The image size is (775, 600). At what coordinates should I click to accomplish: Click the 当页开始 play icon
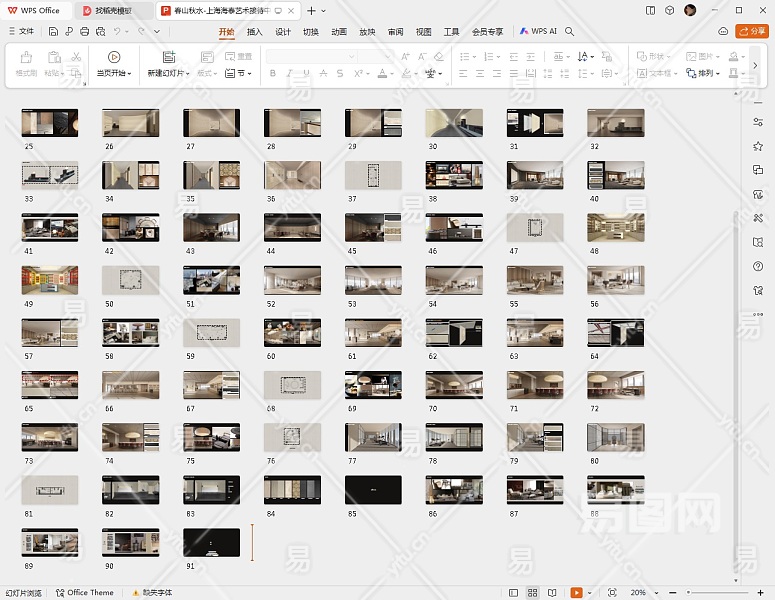click(x=113, y=57)
